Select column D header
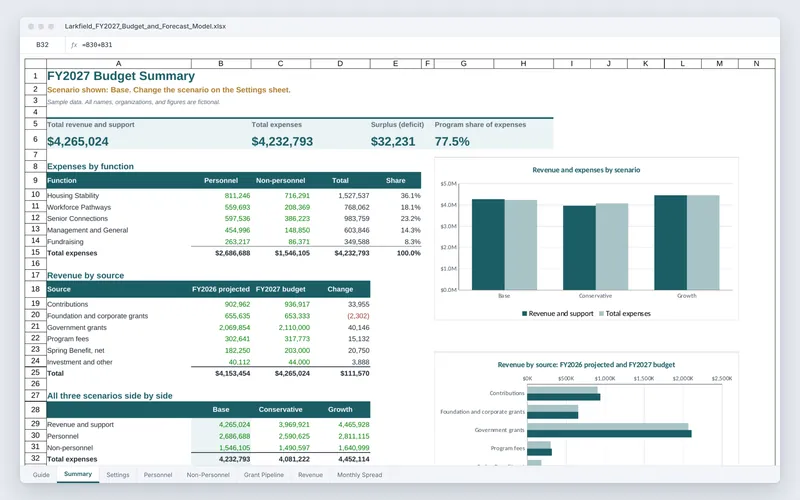Image resolution: width=800 pixels, height=500 pixels. [340, 64]
